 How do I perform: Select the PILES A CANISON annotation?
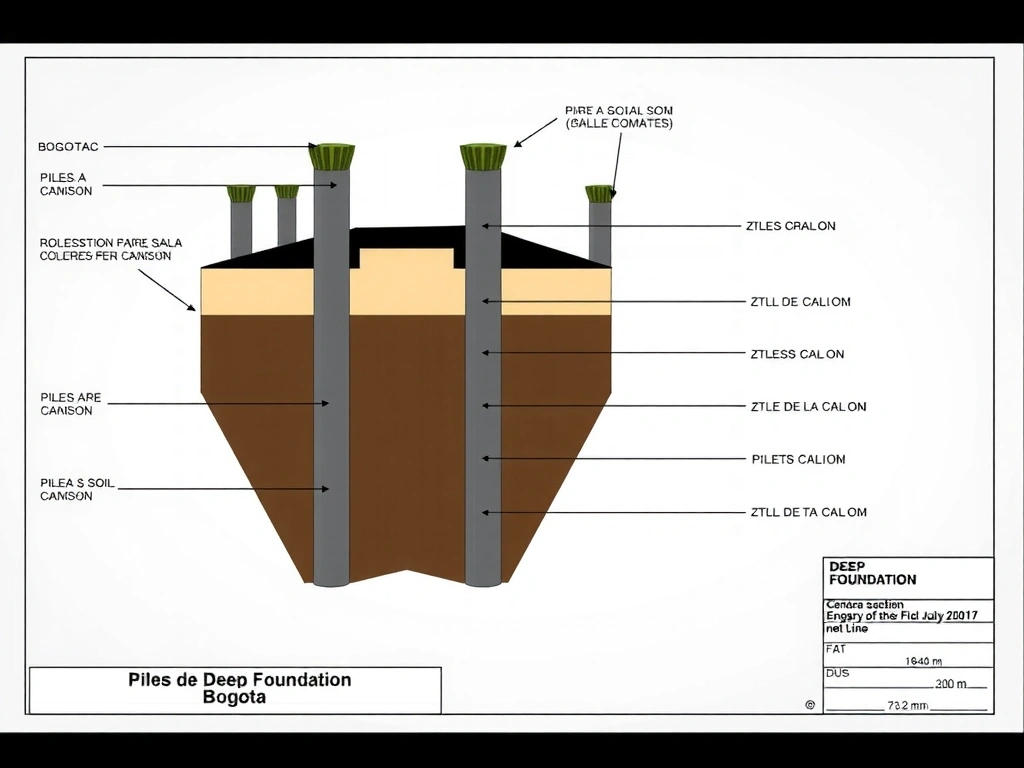(x=66, y=184)
